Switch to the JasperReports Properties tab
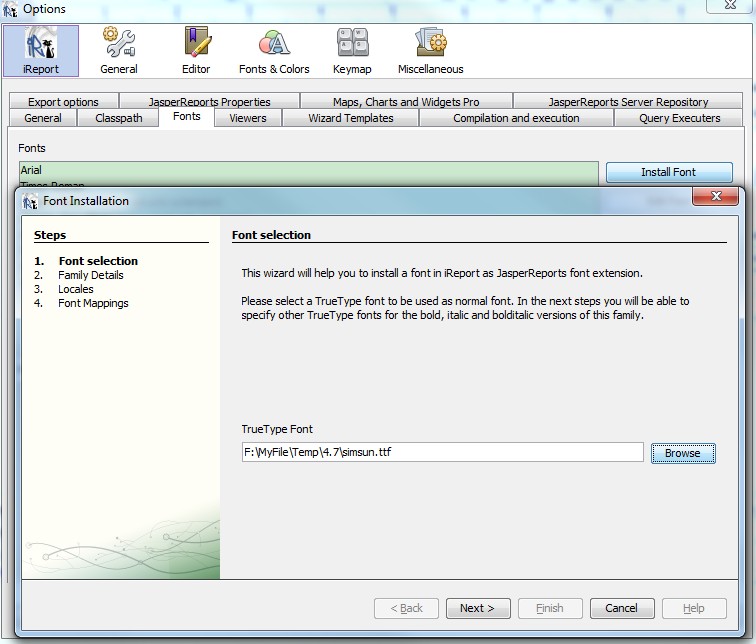This screenshot has height=644, width=756. [209, 101]
